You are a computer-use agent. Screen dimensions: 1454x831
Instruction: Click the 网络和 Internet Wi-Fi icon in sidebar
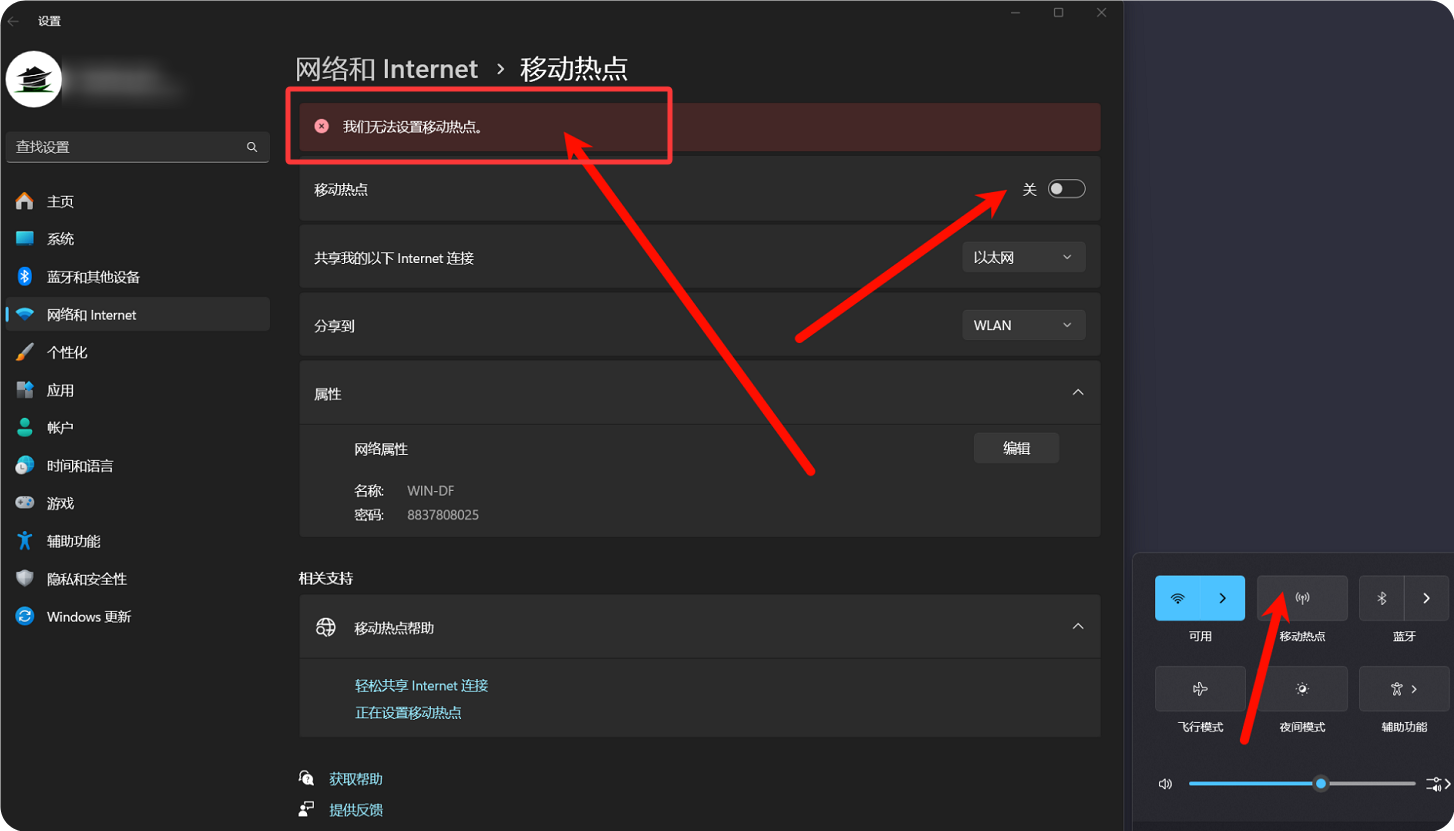coord(25,314)
